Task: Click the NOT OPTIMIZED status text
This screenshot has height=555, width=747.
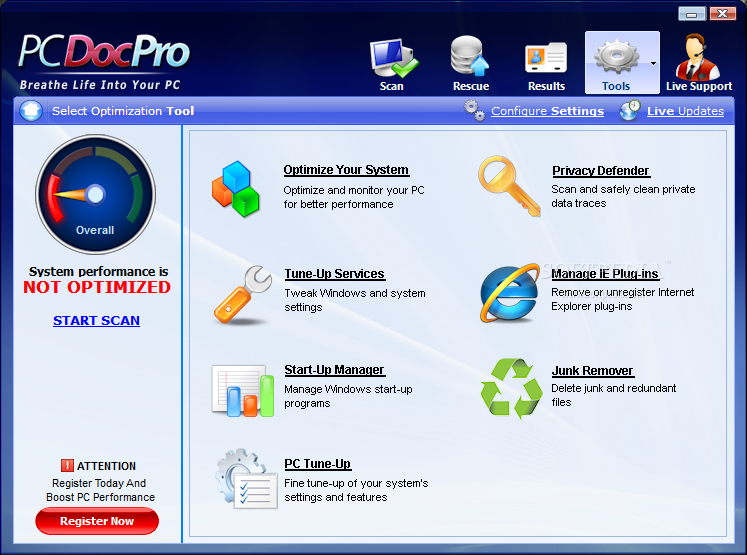Action: click(97, 287)
